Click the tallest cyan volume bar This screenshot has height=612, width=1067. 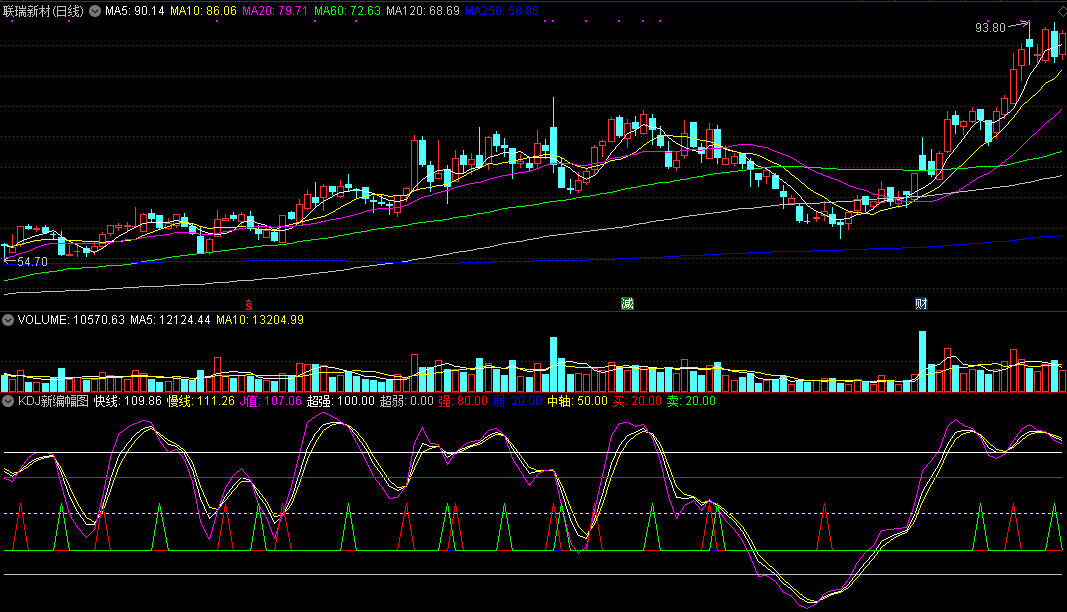point(923,361)
